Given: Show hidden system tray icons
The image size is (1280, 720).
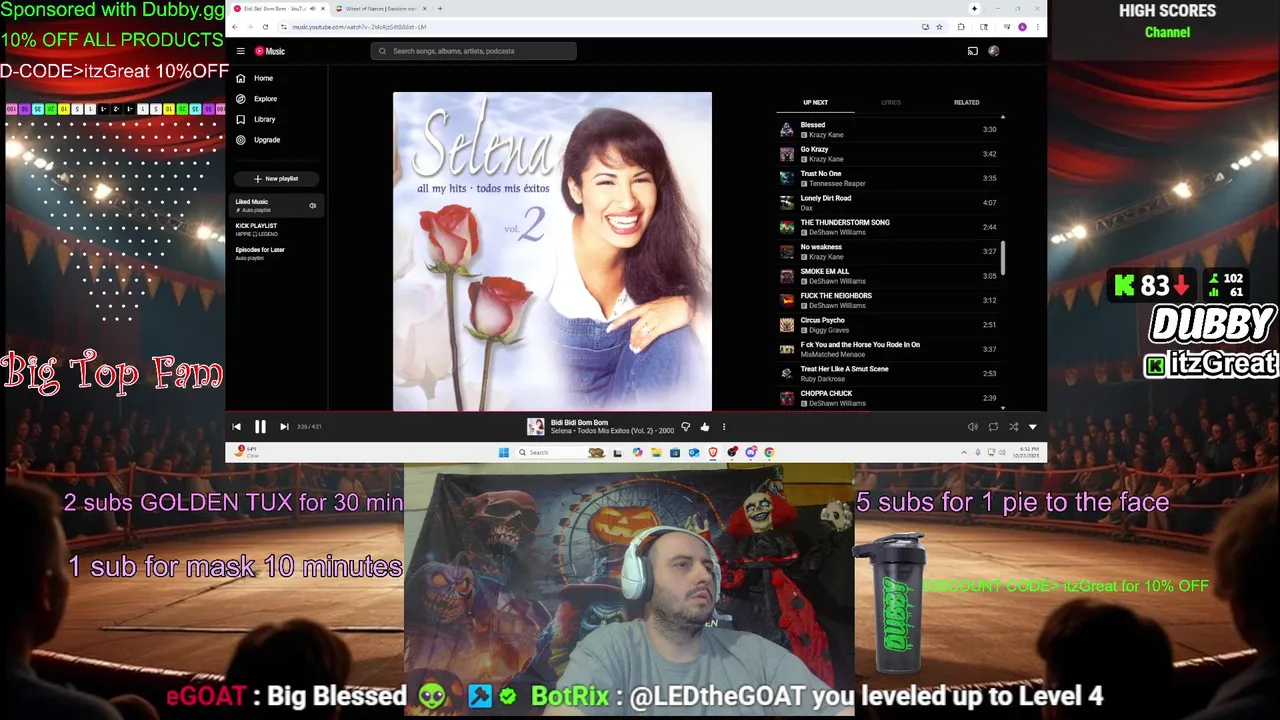Looking at the screenshot, I should [x=964, y=453].
